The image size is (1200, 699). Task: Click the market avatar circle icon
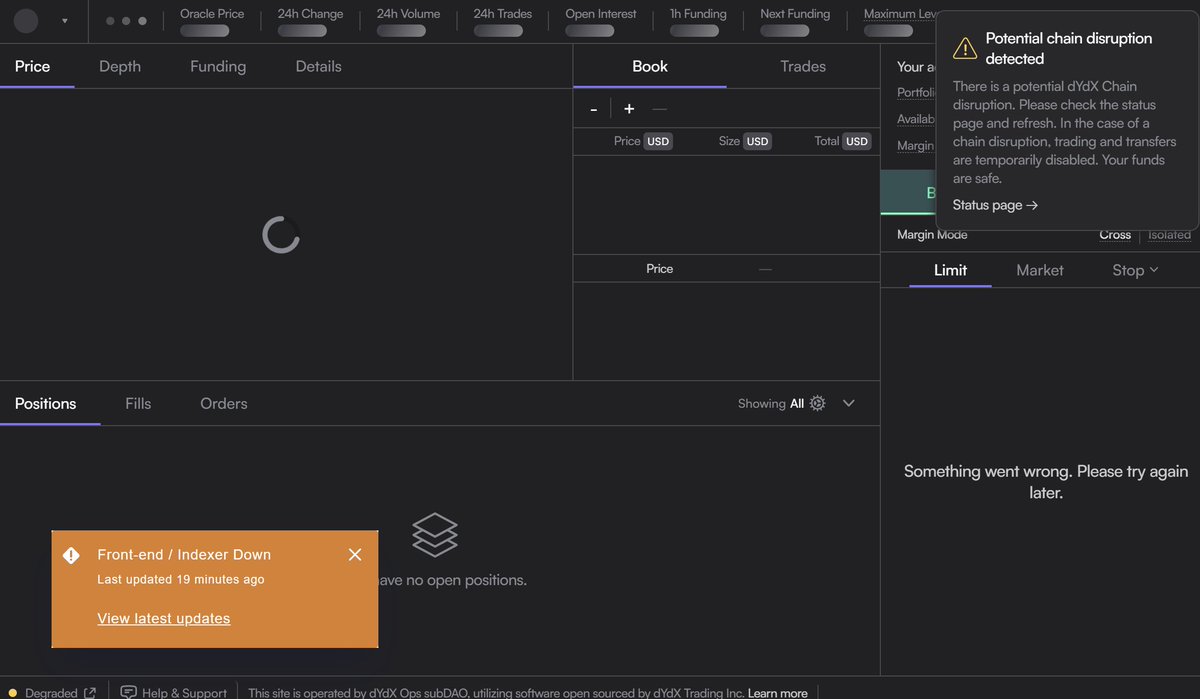point(26,21)
